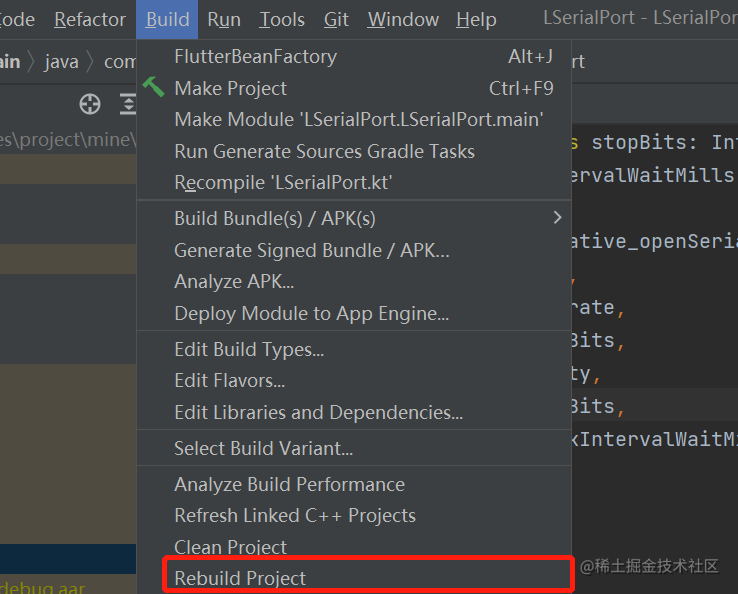The image size is (738, 594).
Task: Choose Analyze APK...
Action: (x=354, y=281)
